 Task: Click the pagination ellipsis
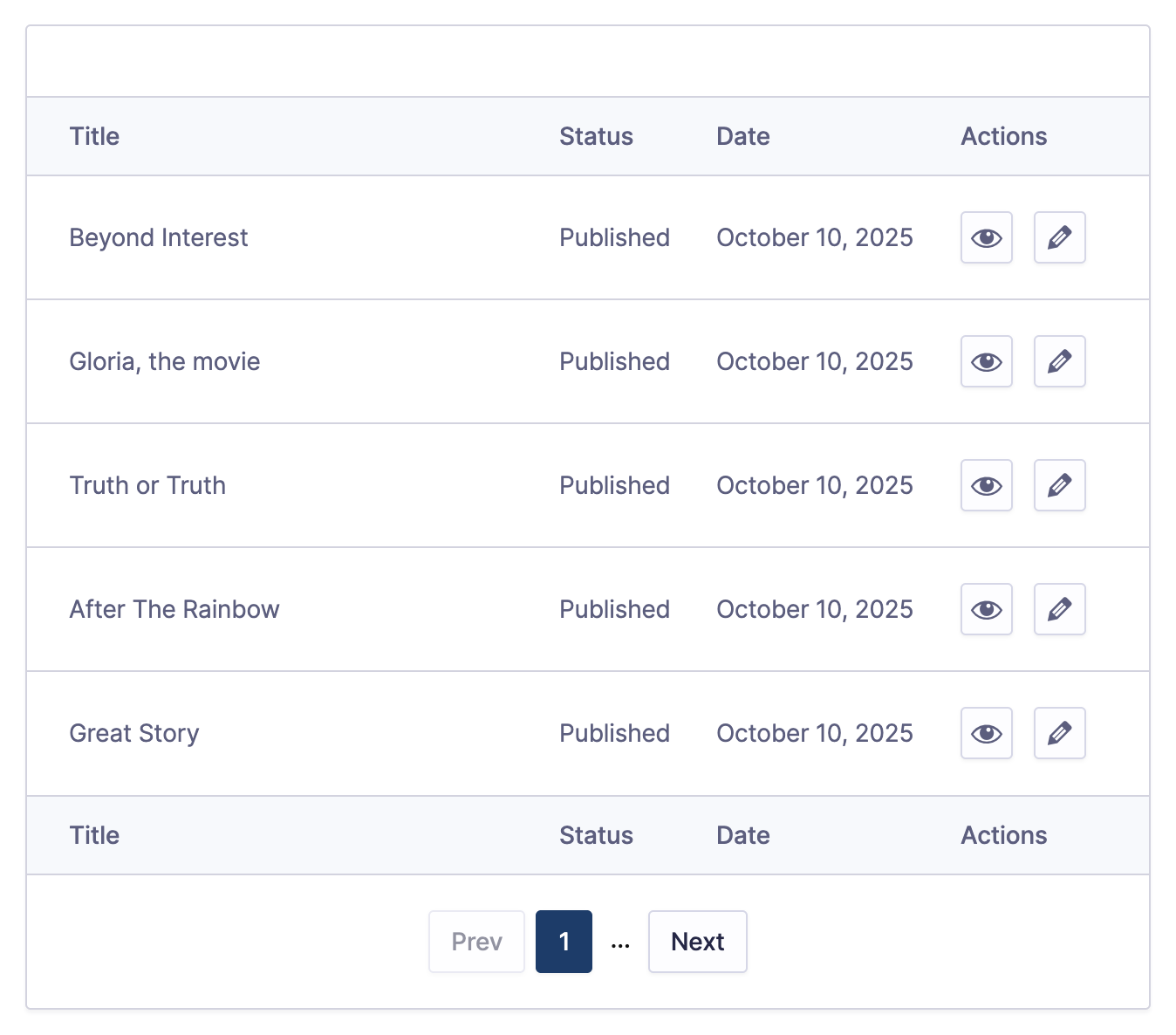(620, 942)
